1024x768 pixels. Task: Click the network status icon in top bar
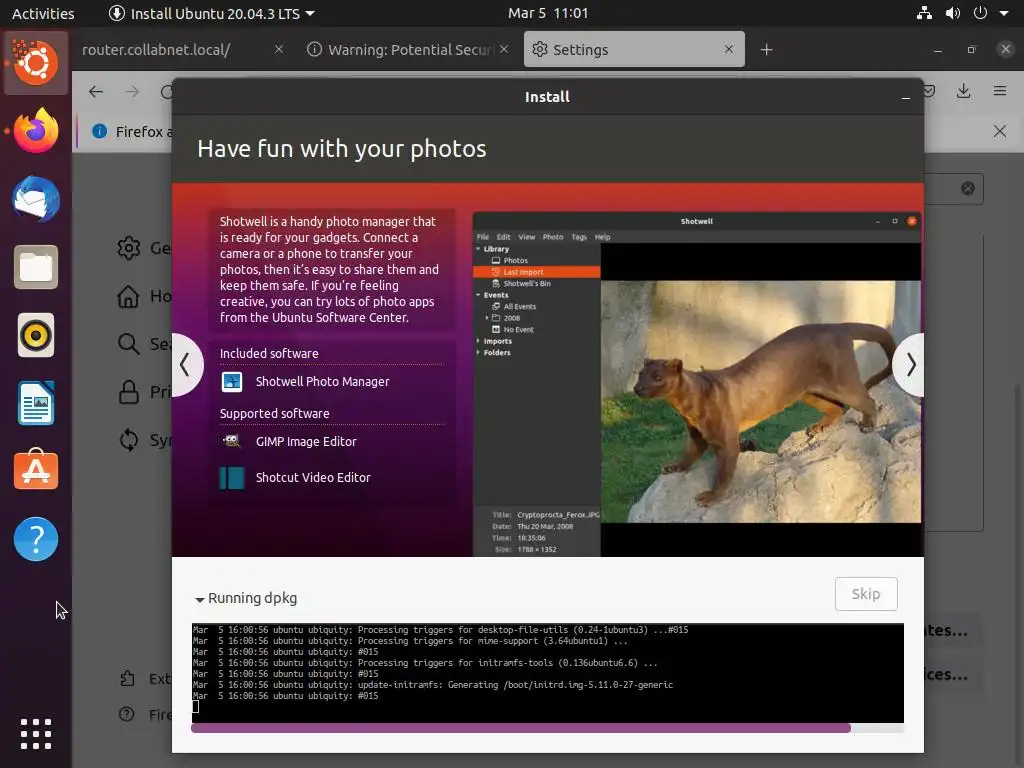(924, 13)
